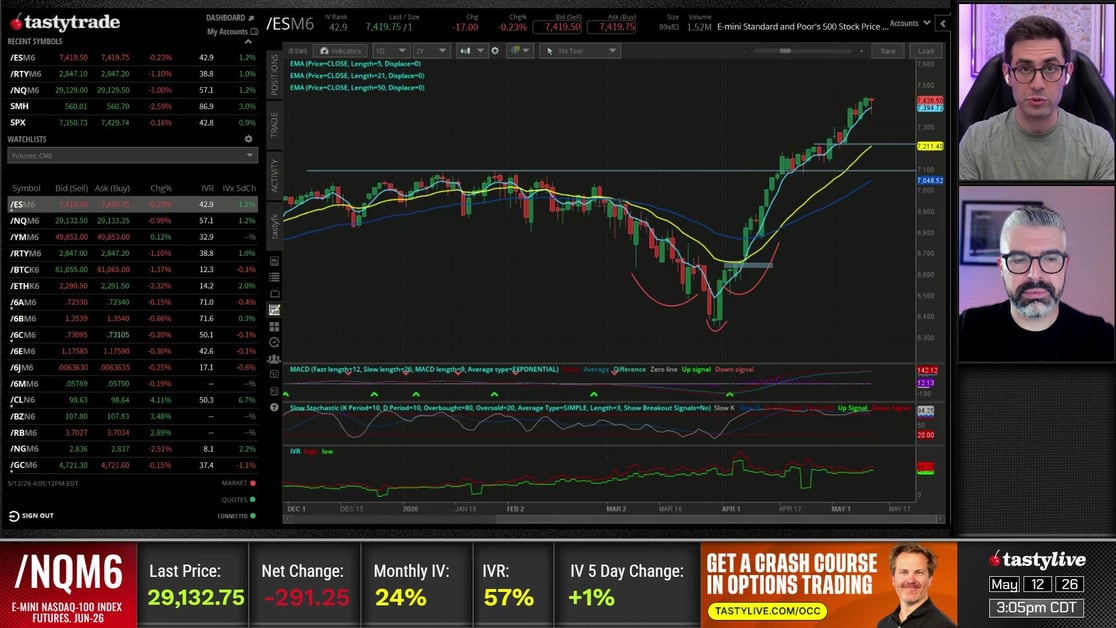Viewport: 1116px width, 628px height.
Task: Select the chart view sidebar icon
Action: (x=274, y=310)
